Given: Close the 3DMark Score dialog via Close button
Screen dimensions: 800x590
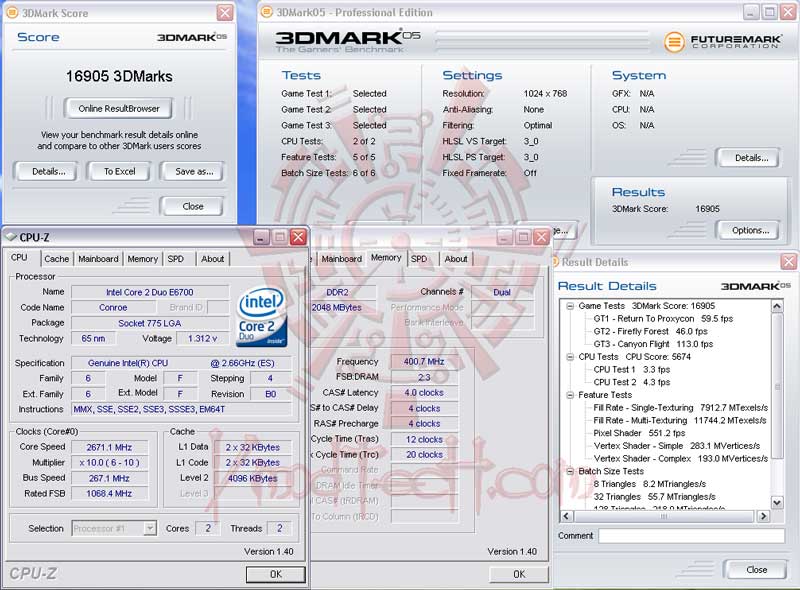Looking at the screenshot, I should click(192, 206).
